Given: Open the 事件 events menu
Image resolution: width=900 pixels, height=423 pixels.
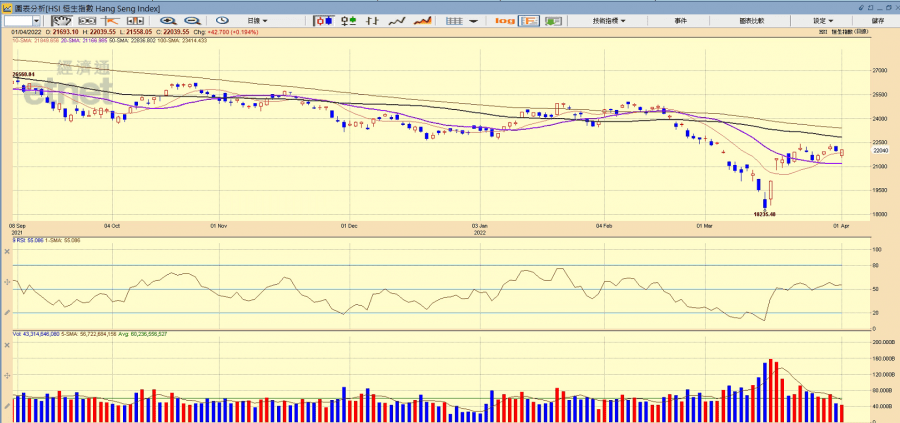Looking at the screenshot, I should pos(680,20).
